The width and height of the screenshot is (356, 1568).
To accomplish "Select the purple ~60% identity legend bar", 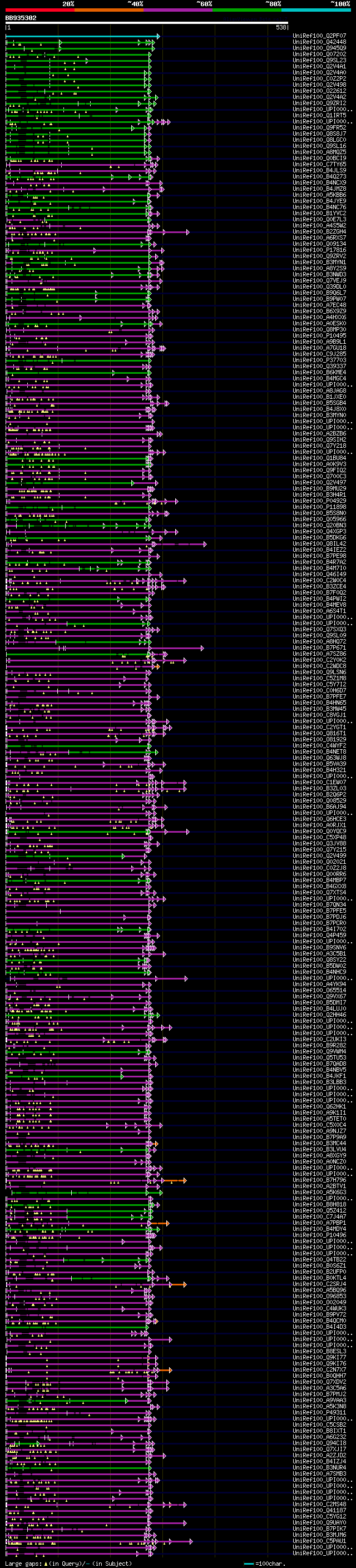I will 179,10.
